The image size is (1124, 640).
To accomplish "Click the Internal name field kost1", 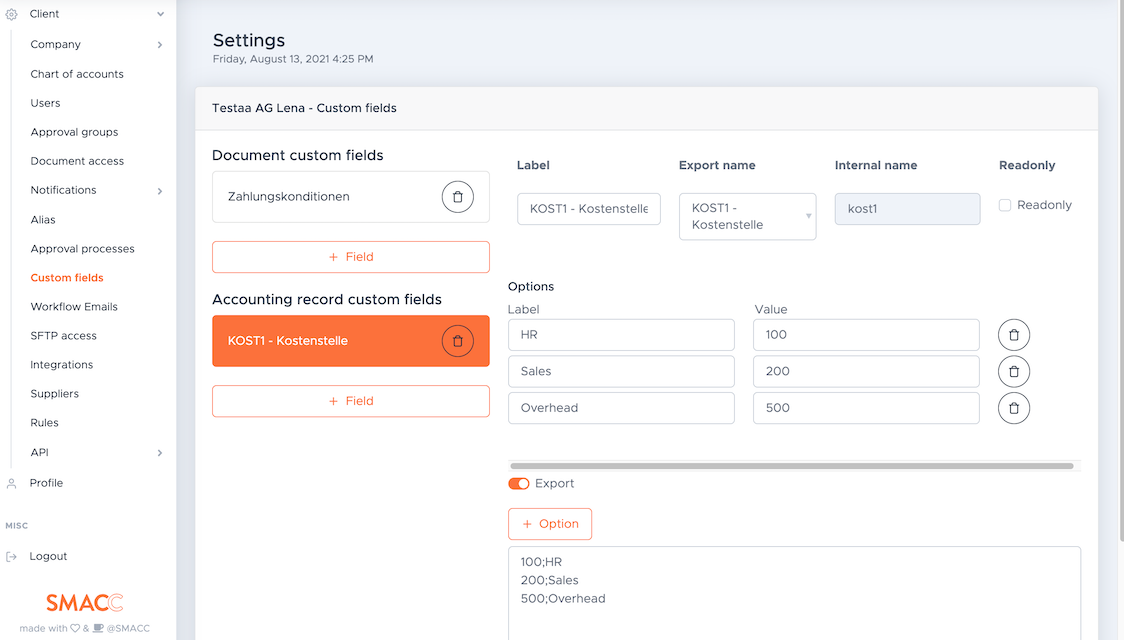I will 907,209.
